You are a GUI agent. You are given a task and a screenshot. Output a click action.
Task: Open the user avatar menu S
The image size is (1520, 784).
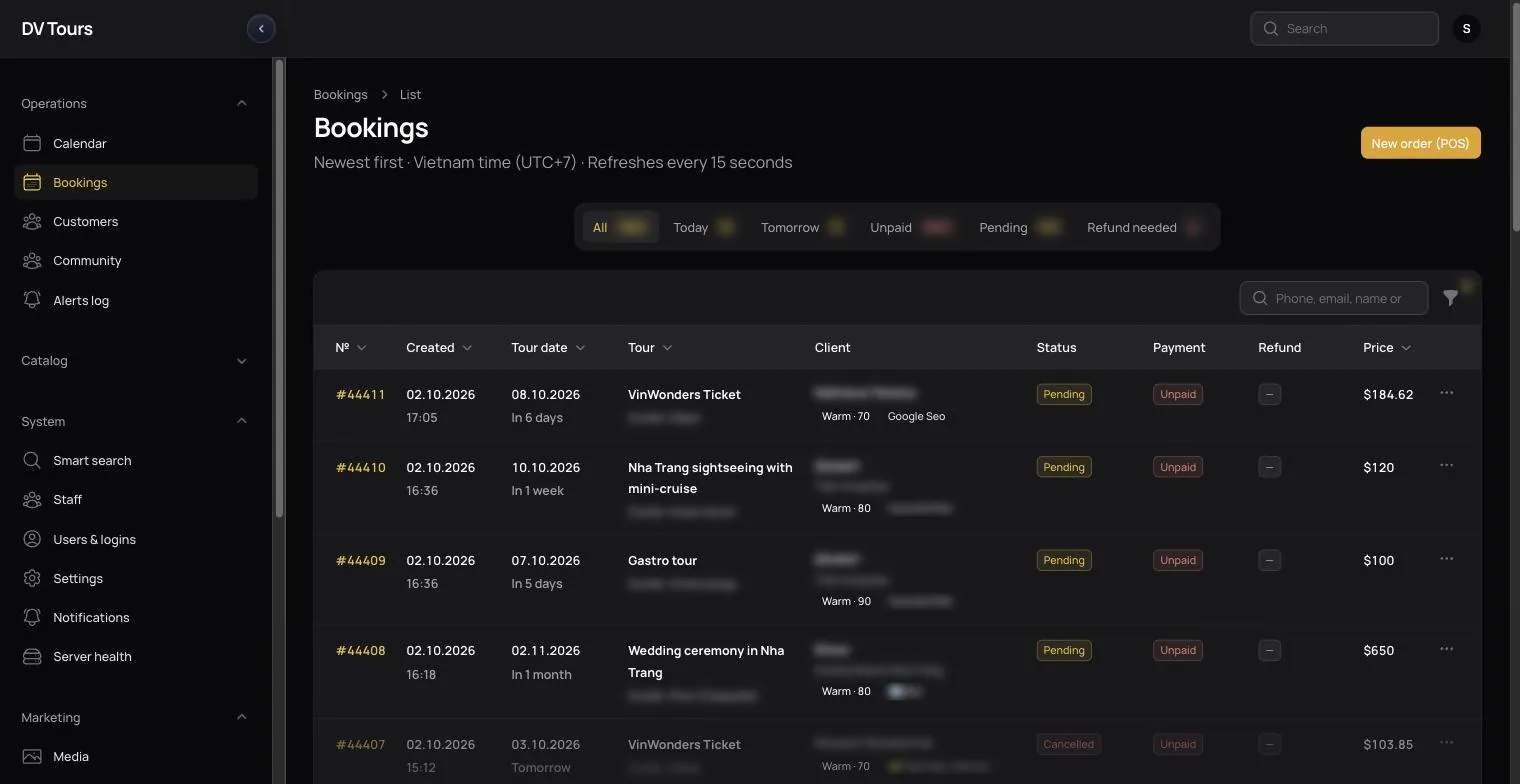click(x=1466, y=28)
